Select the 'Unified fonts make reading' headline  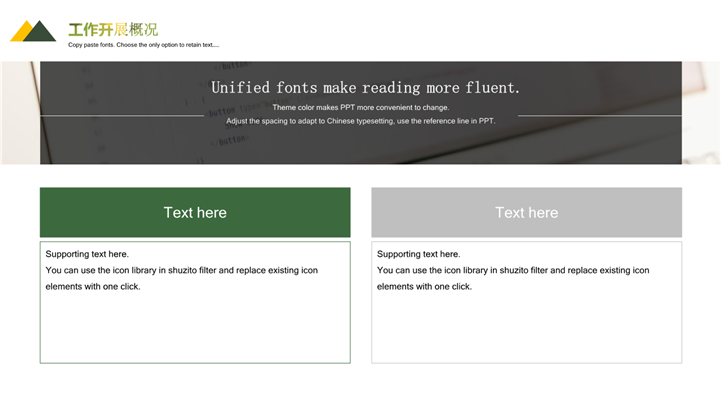365,87
